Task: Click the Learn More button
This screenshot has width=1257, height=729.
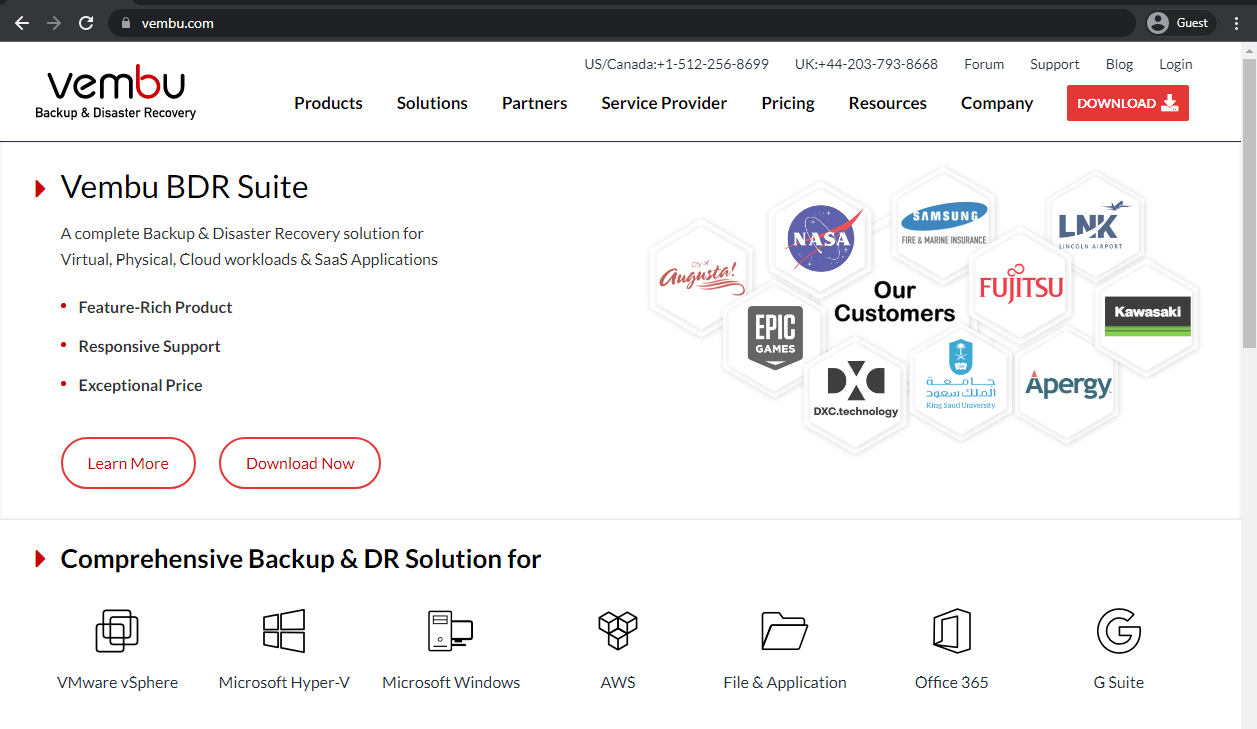Action: [x=128, y=463]
